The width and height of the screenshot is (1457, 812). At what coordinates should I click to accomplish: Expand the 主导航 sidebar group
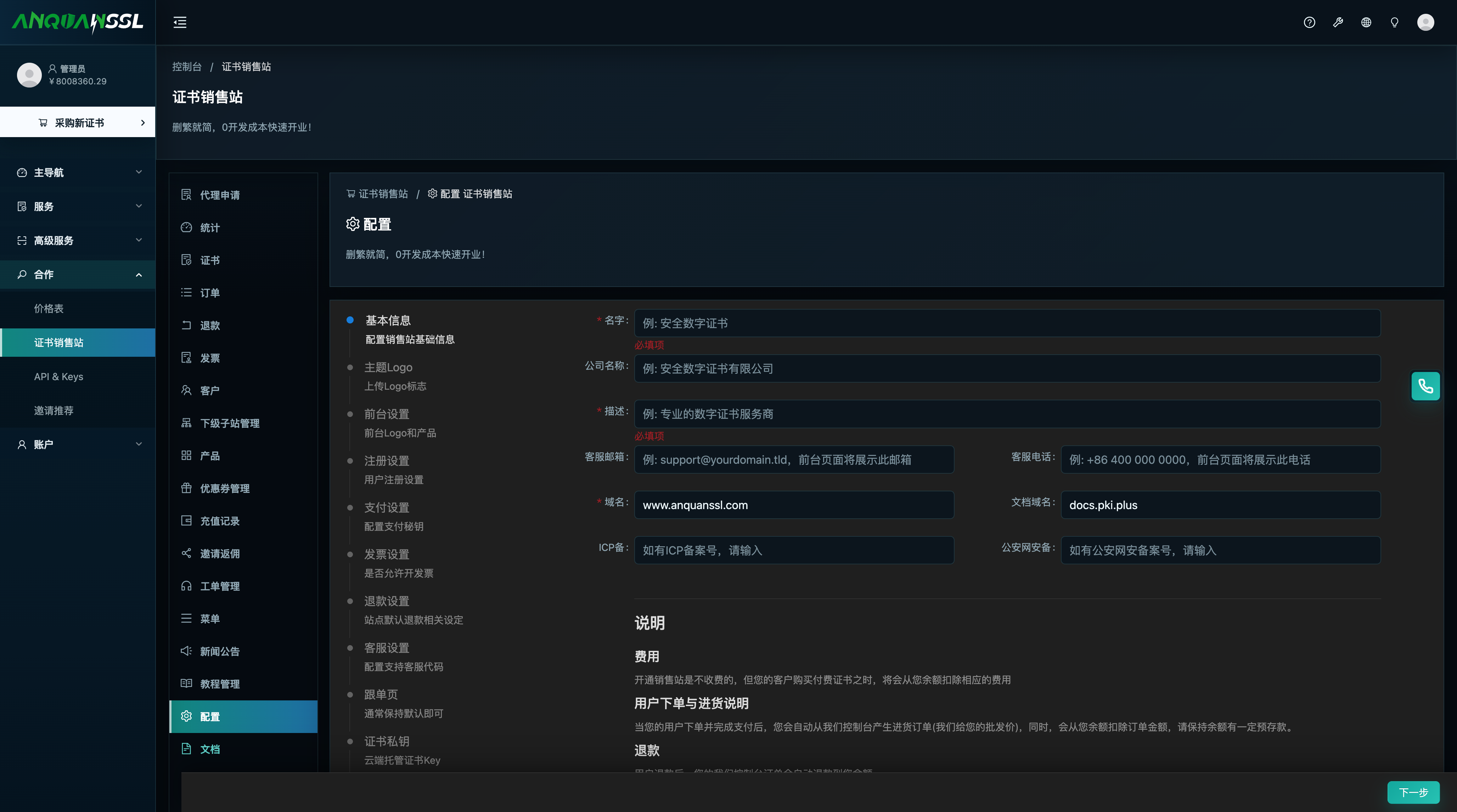(x=78, y=173)
